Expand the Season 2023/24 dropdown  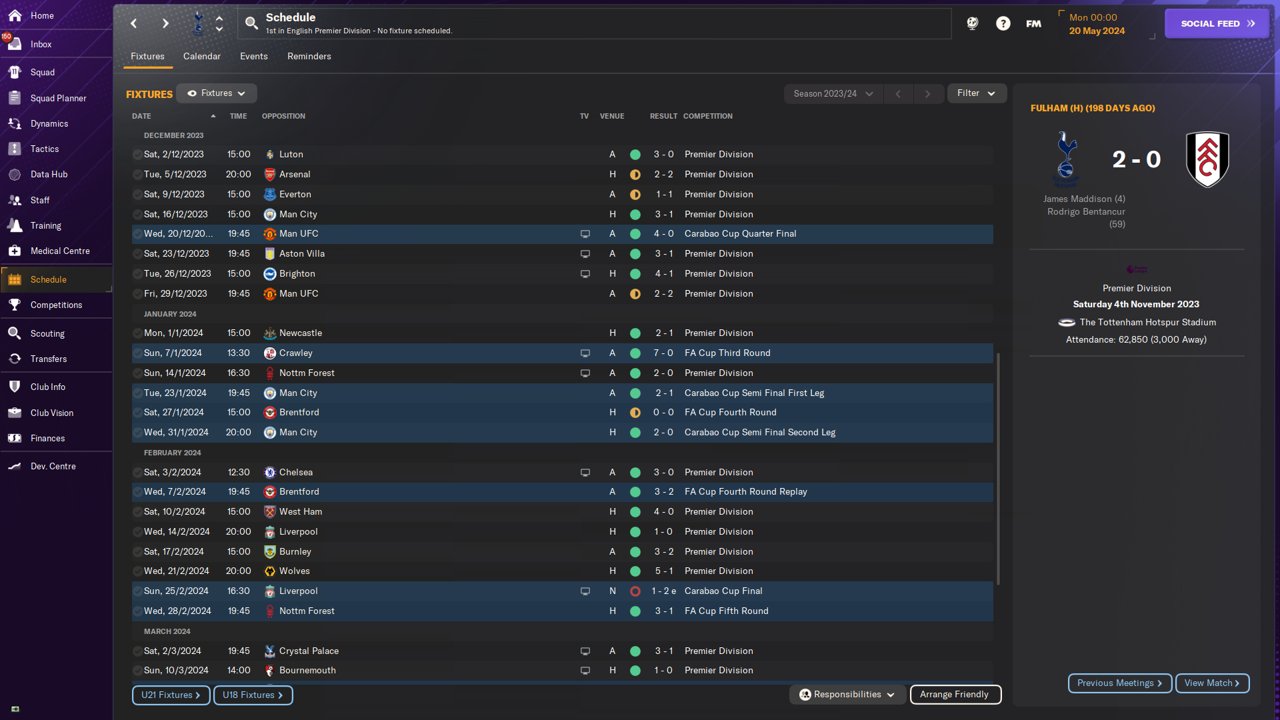(x=833, y=93)
